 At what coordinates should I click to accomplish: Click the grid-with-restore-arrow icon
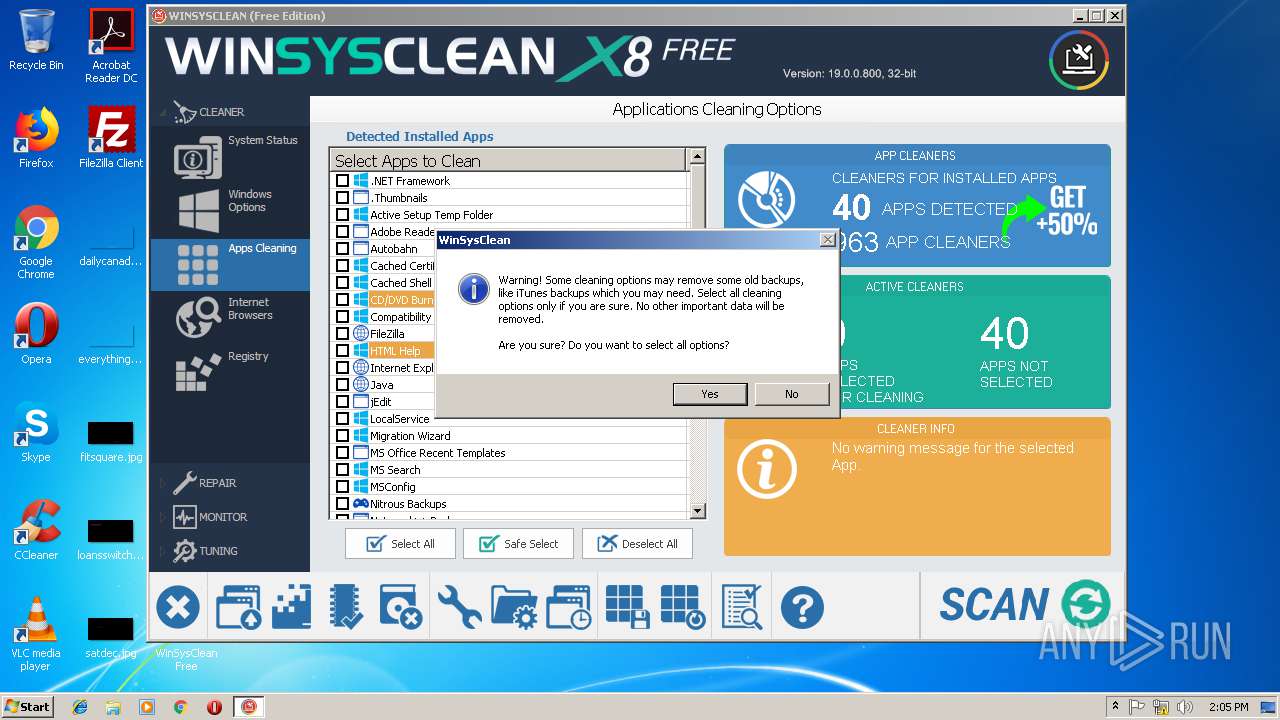pyautogui.click(x=684, y=607)
